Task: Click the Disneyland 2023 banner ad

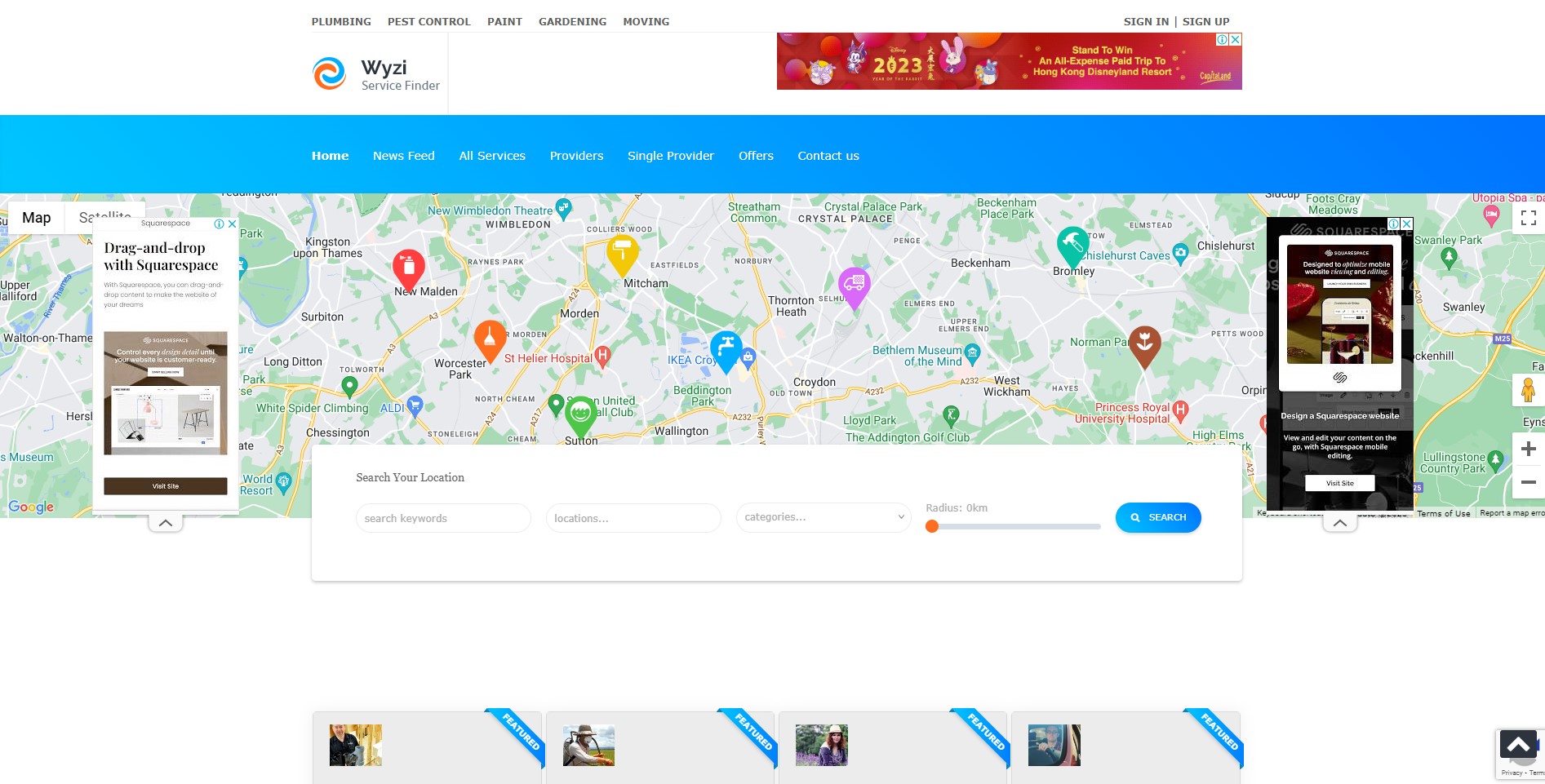Action: tap(1010, 61)
